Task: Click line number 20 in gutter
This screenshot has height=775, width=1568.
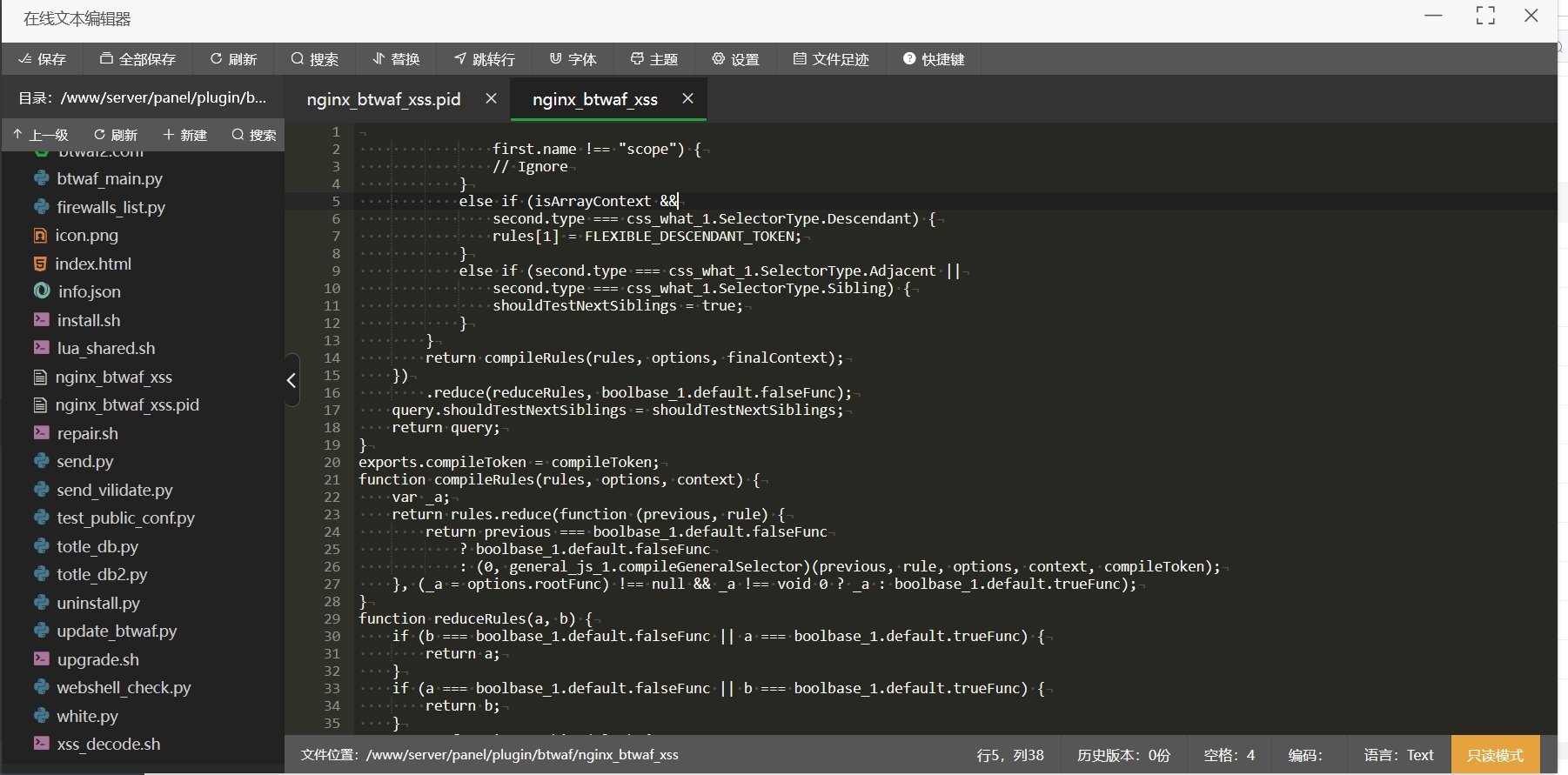Action: [332, 462]
